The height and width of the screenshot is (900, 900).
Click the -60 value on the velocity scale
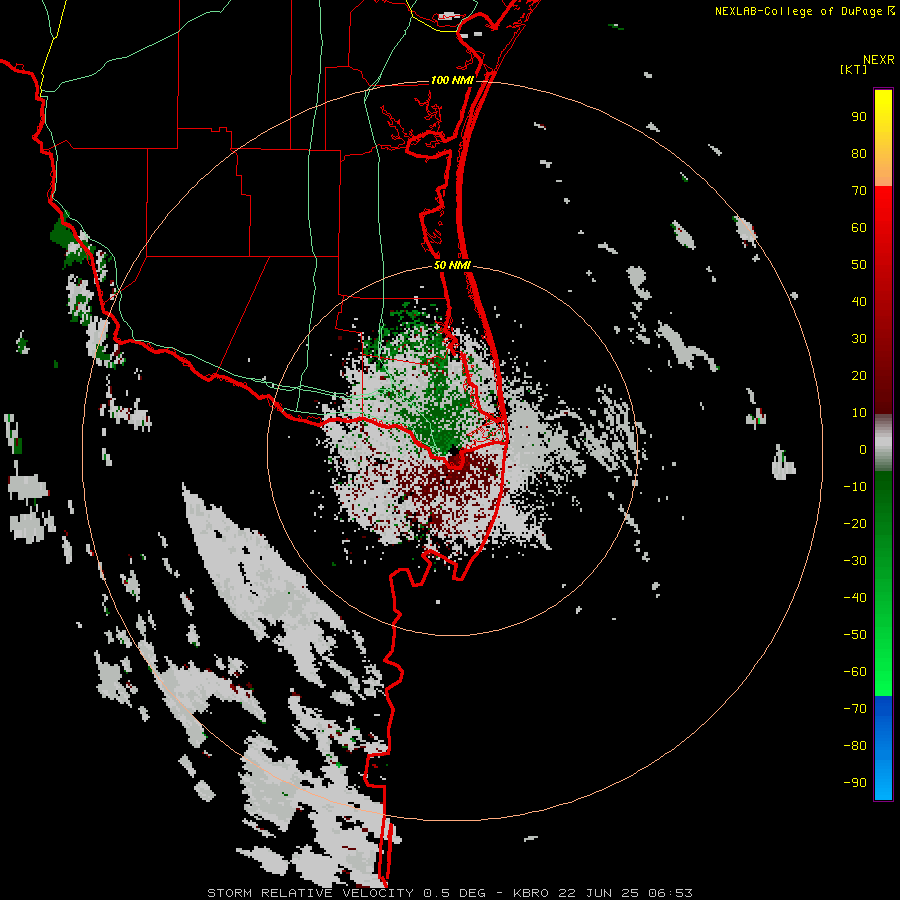pos(855,672)
